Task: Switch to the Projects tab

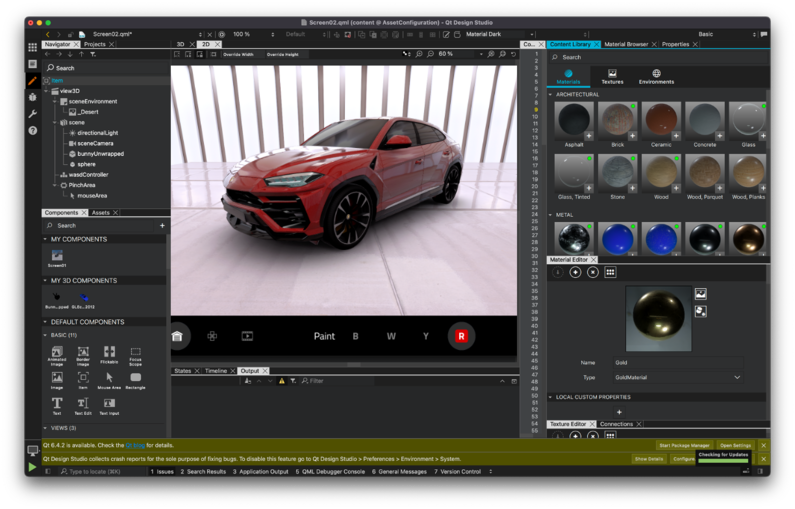Action: point(95,45)
